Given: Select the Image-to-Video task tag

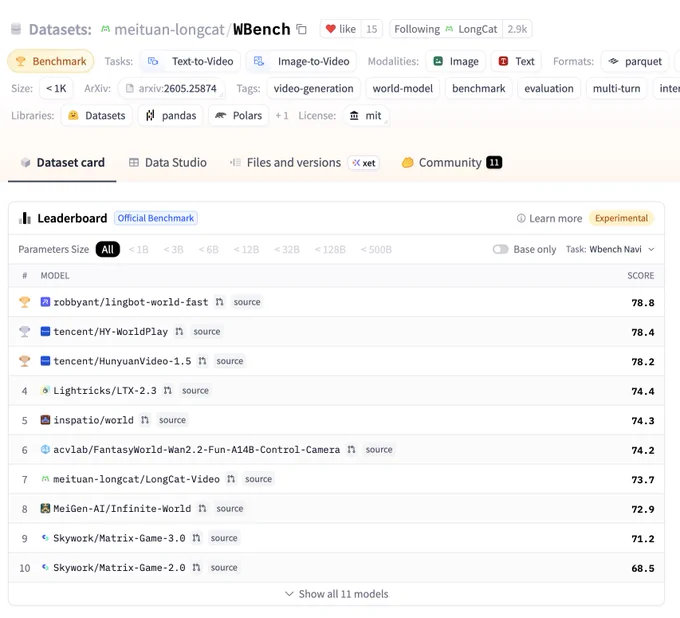Looking at the screenshot, I should pos(301,61).
